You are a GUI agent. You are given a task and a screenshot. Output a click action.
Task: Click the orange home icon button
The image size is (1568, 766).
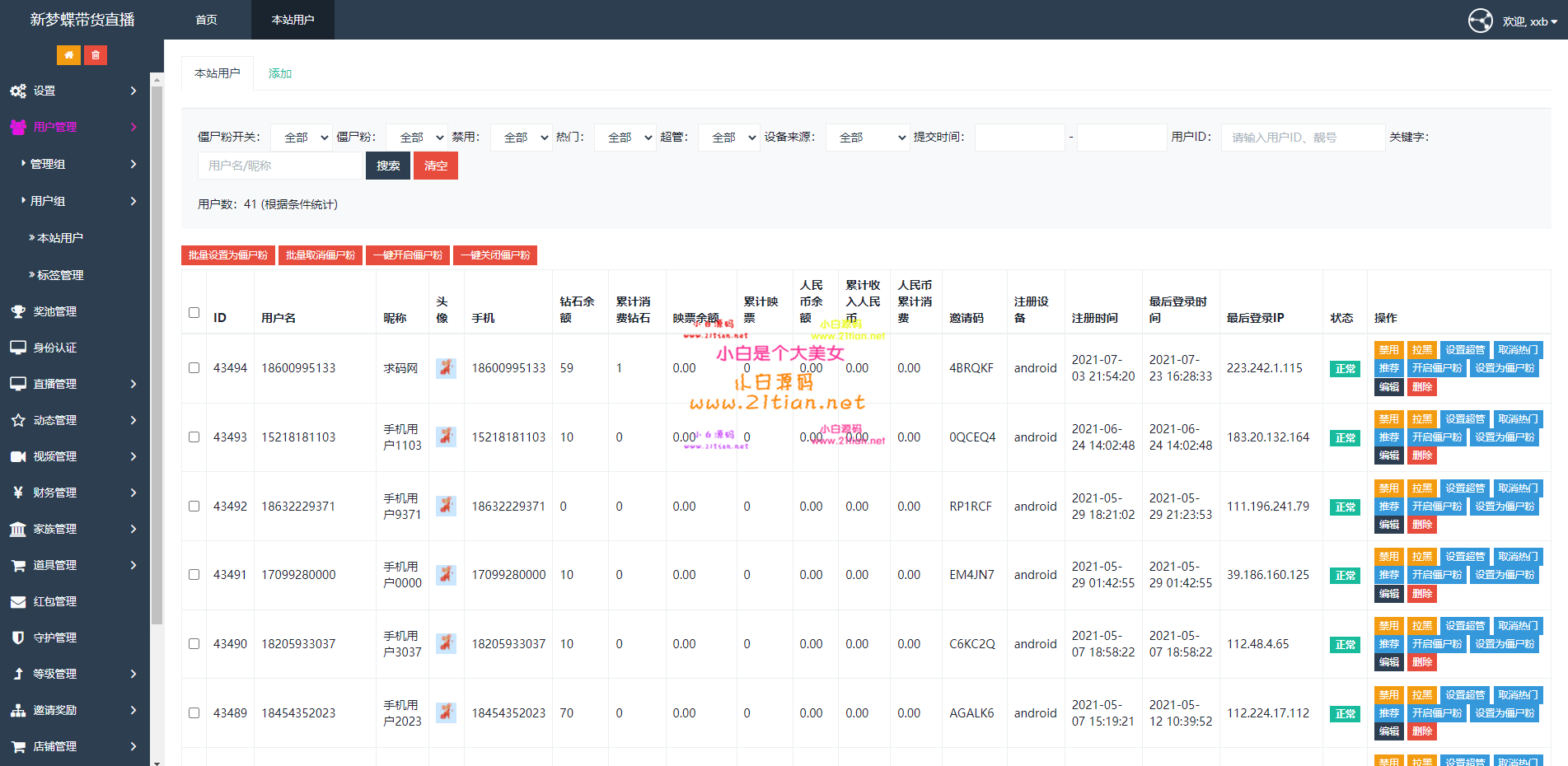[x=68, y=55]
